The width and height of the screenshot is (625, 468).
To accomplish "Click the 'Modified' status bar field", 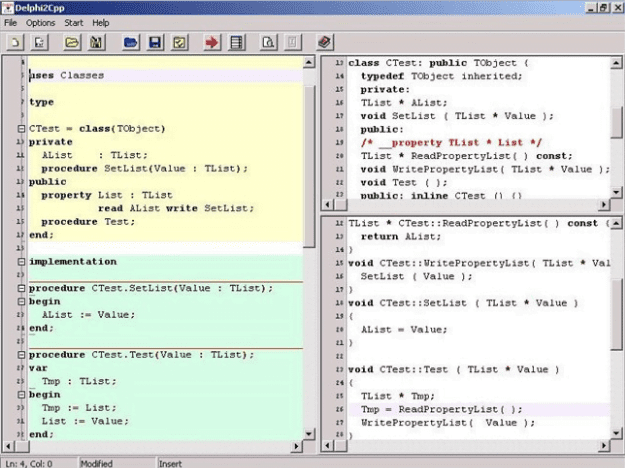I will [x=96, y=464].
